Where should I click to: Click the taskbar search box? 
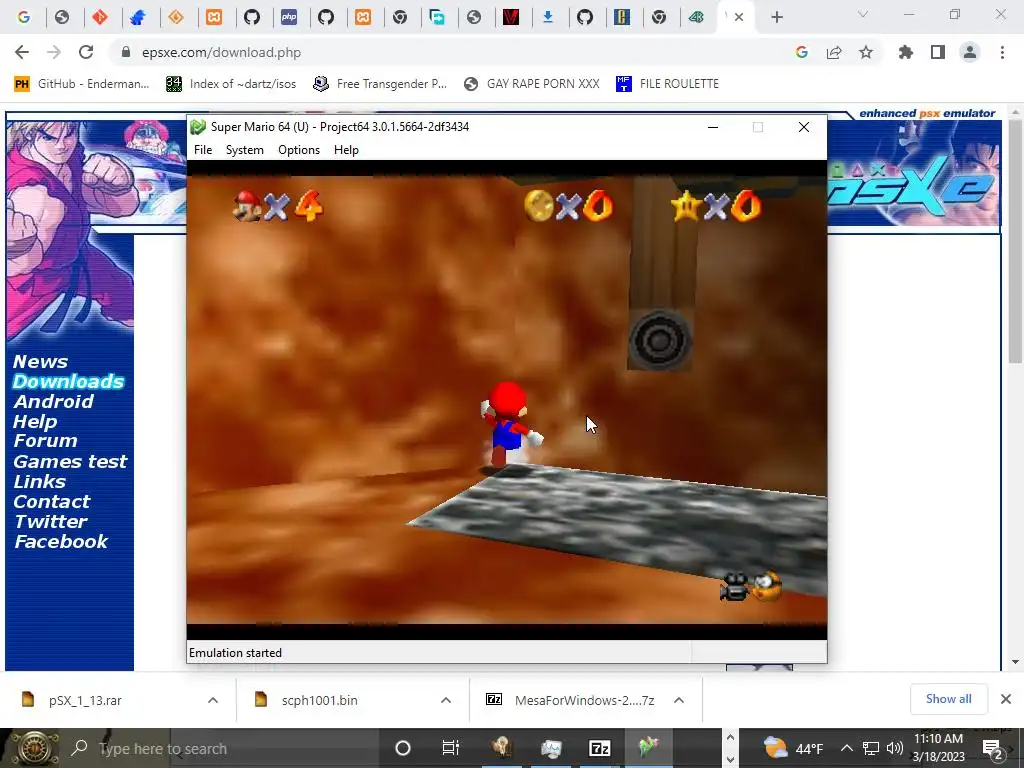click(222, 748)
